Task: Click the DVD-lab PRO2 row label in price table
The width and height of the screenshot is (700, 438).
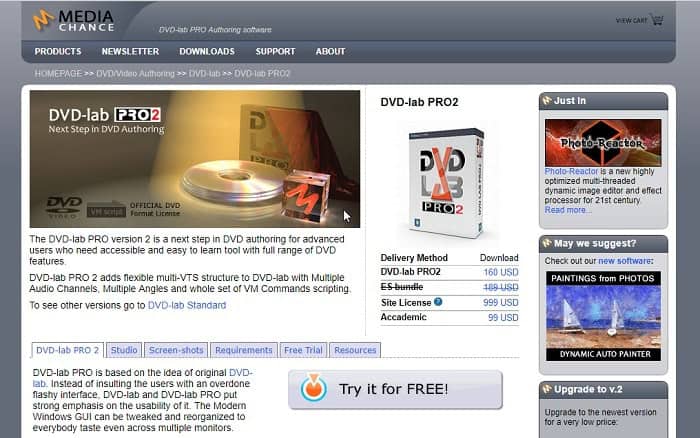Action: point(411,272)
